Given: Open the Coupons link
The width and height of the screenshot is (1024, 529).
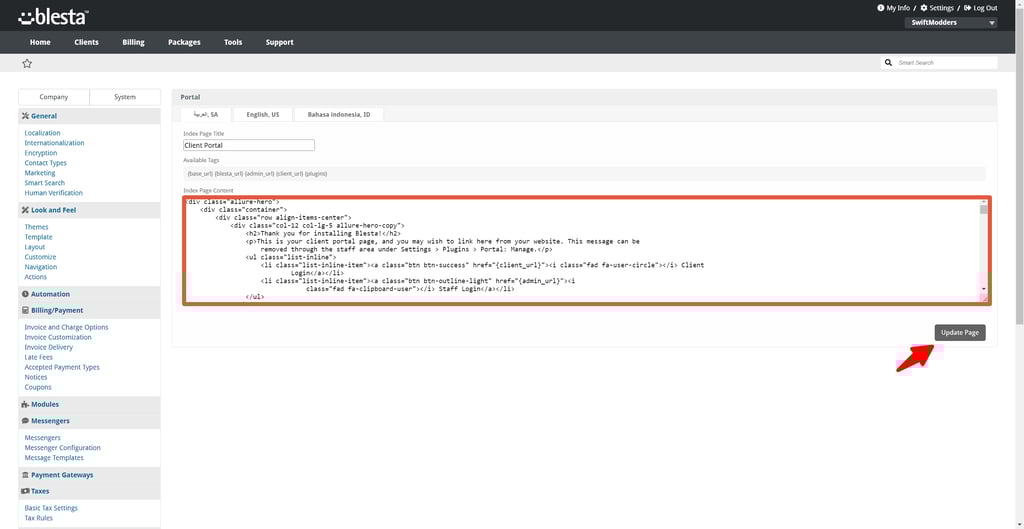Looking at the screenshot, I should [38, 387].
